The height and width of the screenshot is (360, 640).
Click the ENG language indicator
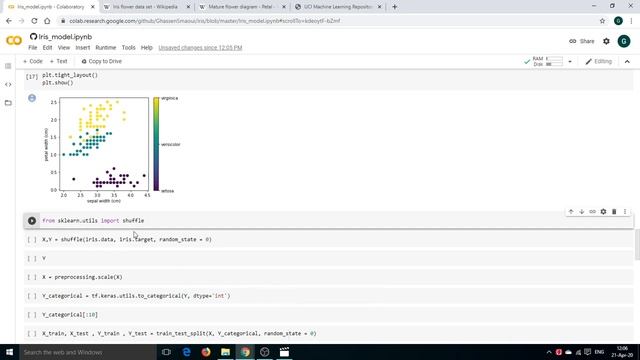coord(599,352)
